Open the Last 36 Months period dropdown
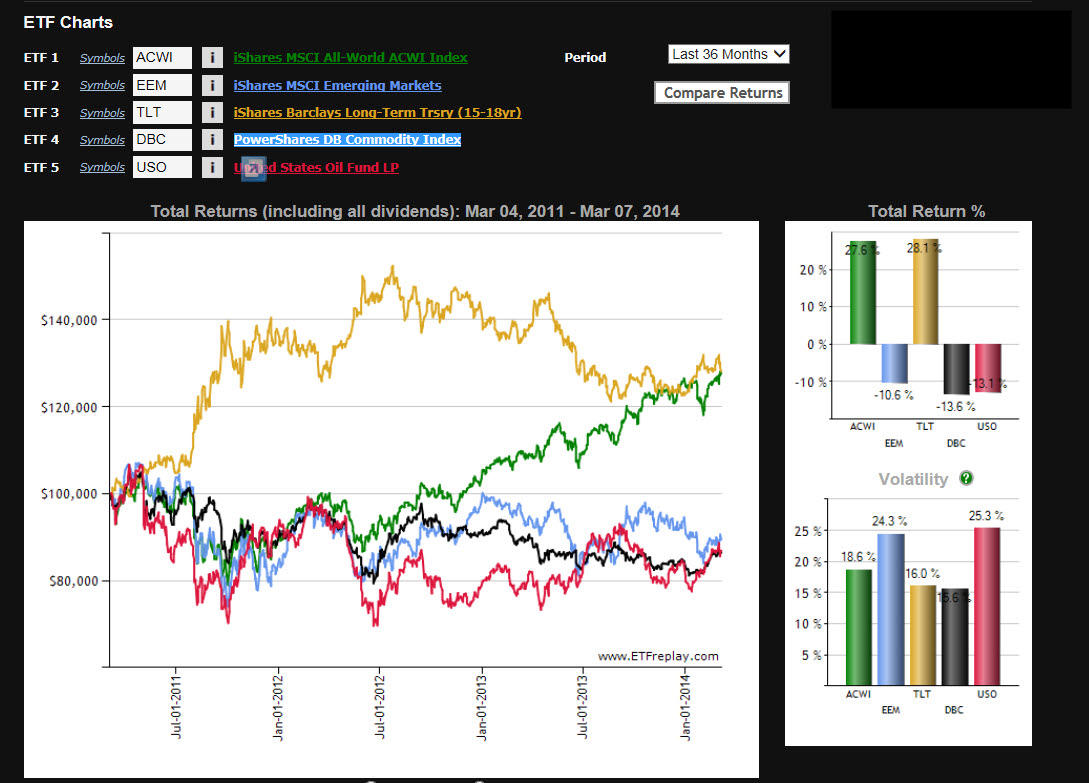Screen dimensions: 1089x783 [x=728, y=54]
